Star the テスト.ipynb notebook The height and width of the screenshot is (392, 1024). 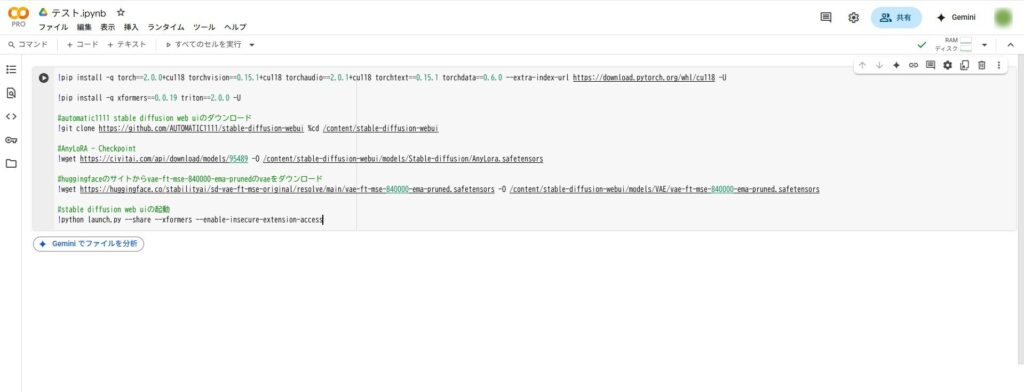coord(121,12)
